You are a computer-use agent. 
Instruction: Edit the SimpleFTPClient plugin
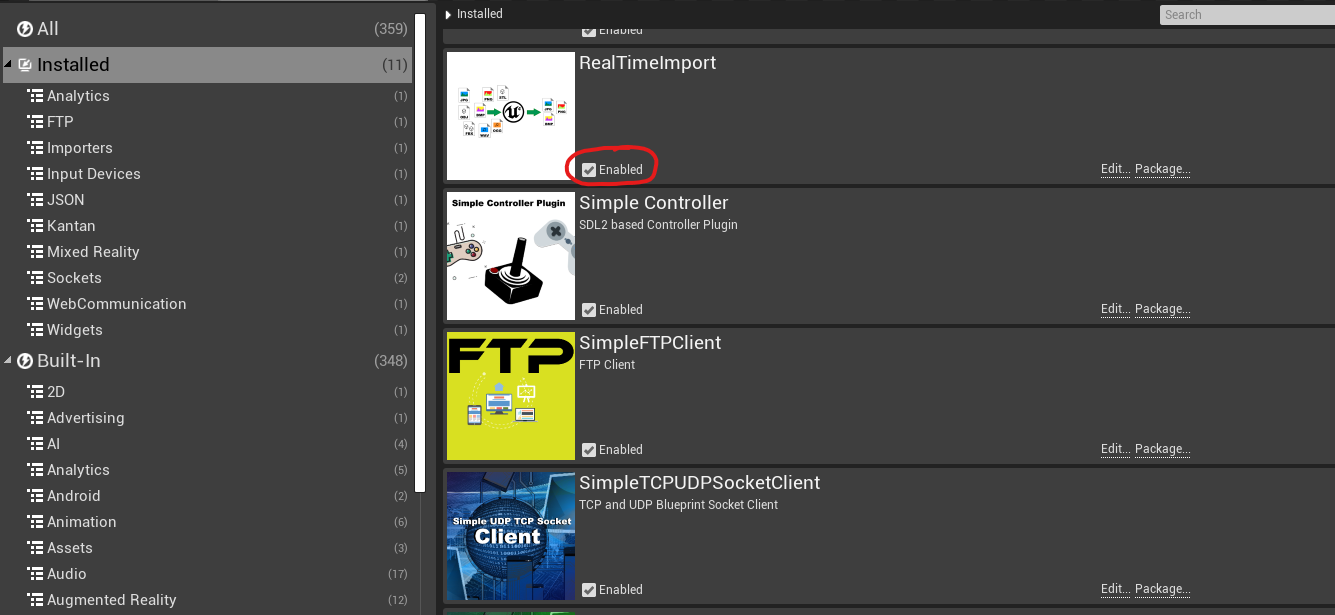click(1115, 450)
